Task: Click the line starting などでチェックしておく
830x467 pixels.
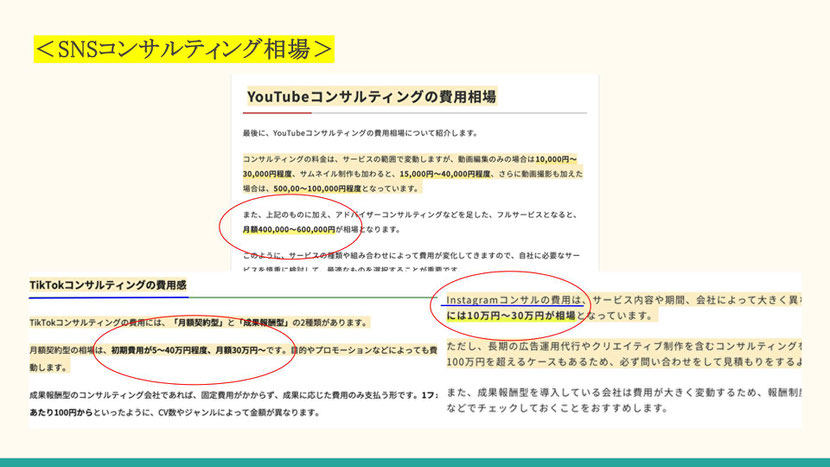Action: click(556, 408)
